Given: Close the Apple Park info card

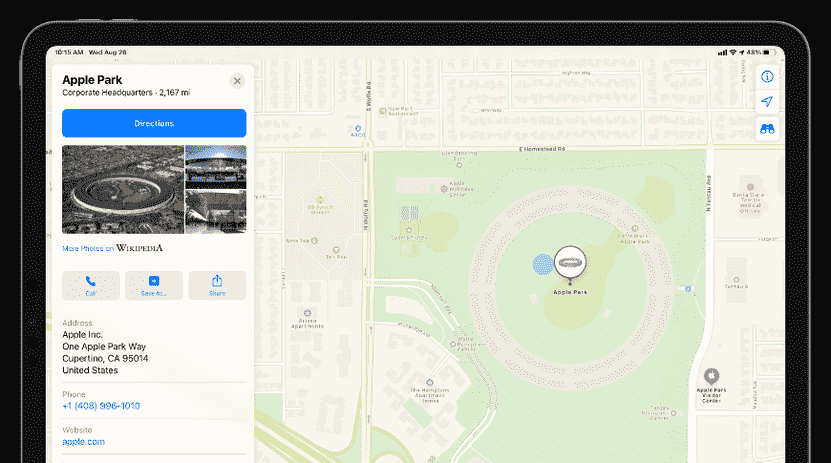Looking at the screenshot, I should [x=237, y=81].
